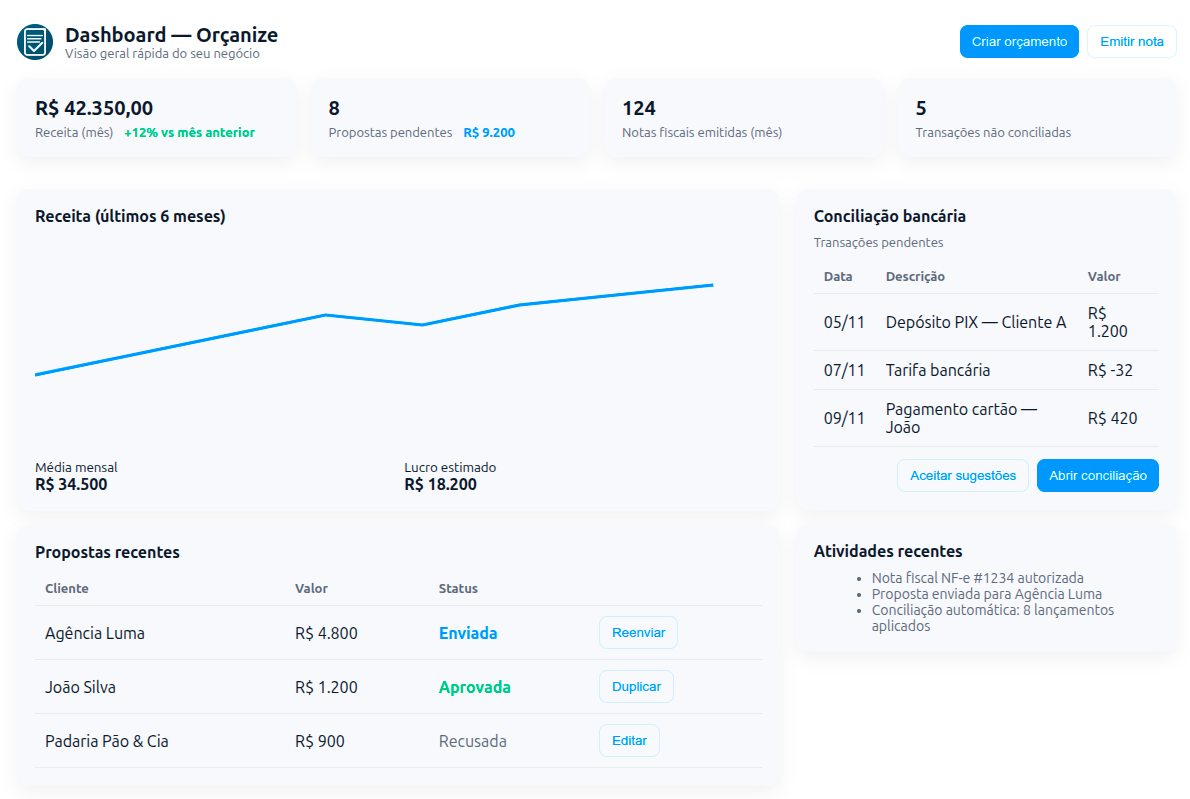Resend the Agência Luma proposal
1190x799 pixels.
(x=638, y=633)
